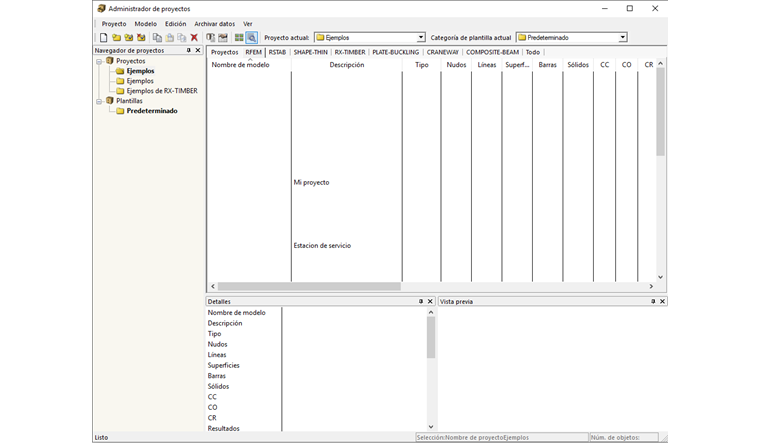Sort by Nombre de modelo column header
760x443 pixels.
(249, 64)
